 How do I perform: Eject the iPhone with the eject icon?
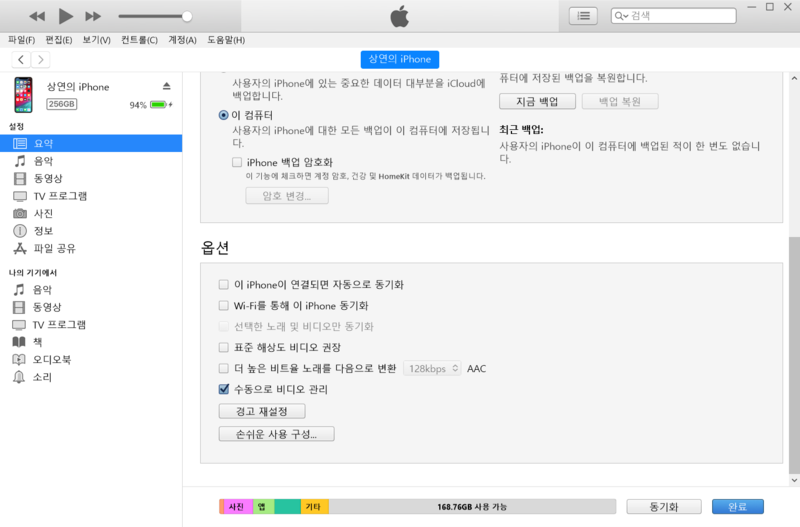click(166, 86)
